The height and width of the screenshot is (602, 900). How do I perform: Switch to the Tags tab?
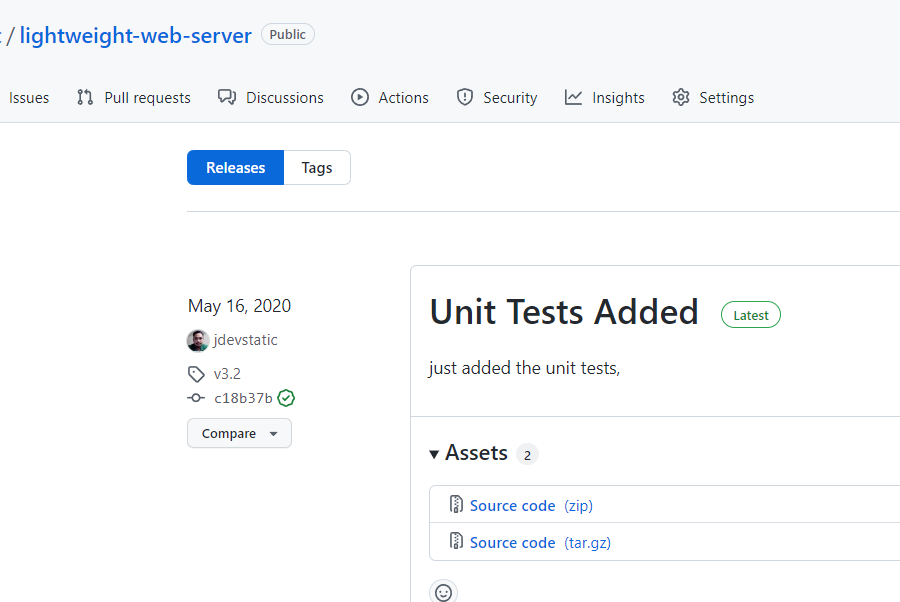tap(317, 167)
